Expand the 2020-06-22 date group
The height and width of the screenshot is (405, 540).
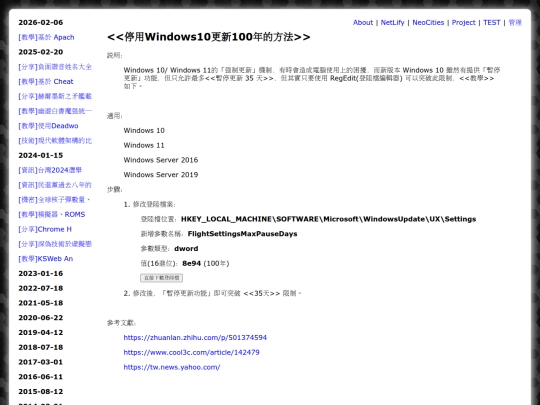coord(41,318)
